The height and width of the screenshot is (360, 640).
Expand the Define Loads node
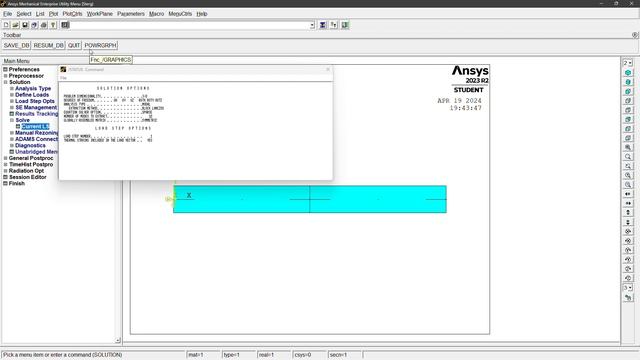click(x=12, y=95)
